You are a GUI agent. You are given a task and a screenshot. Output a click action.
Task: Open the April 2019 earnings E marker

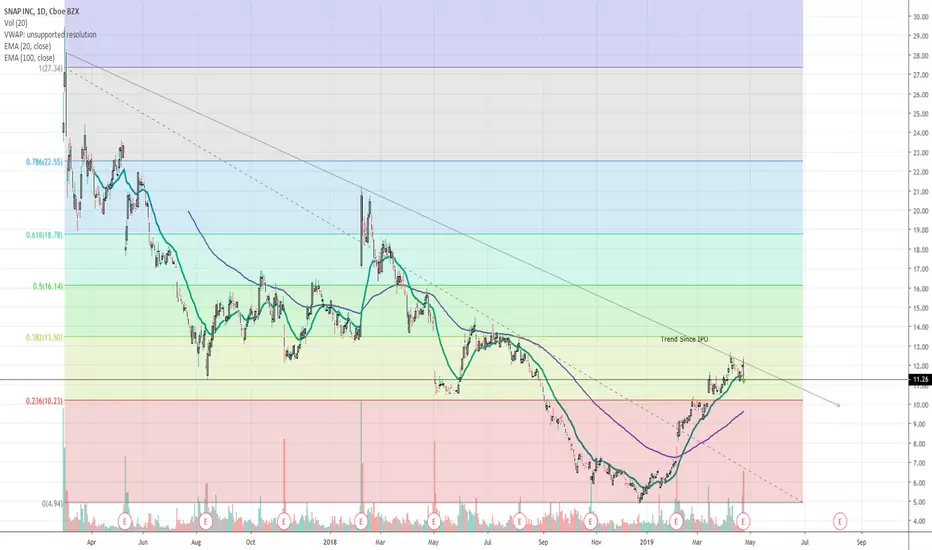coord(743,521)
